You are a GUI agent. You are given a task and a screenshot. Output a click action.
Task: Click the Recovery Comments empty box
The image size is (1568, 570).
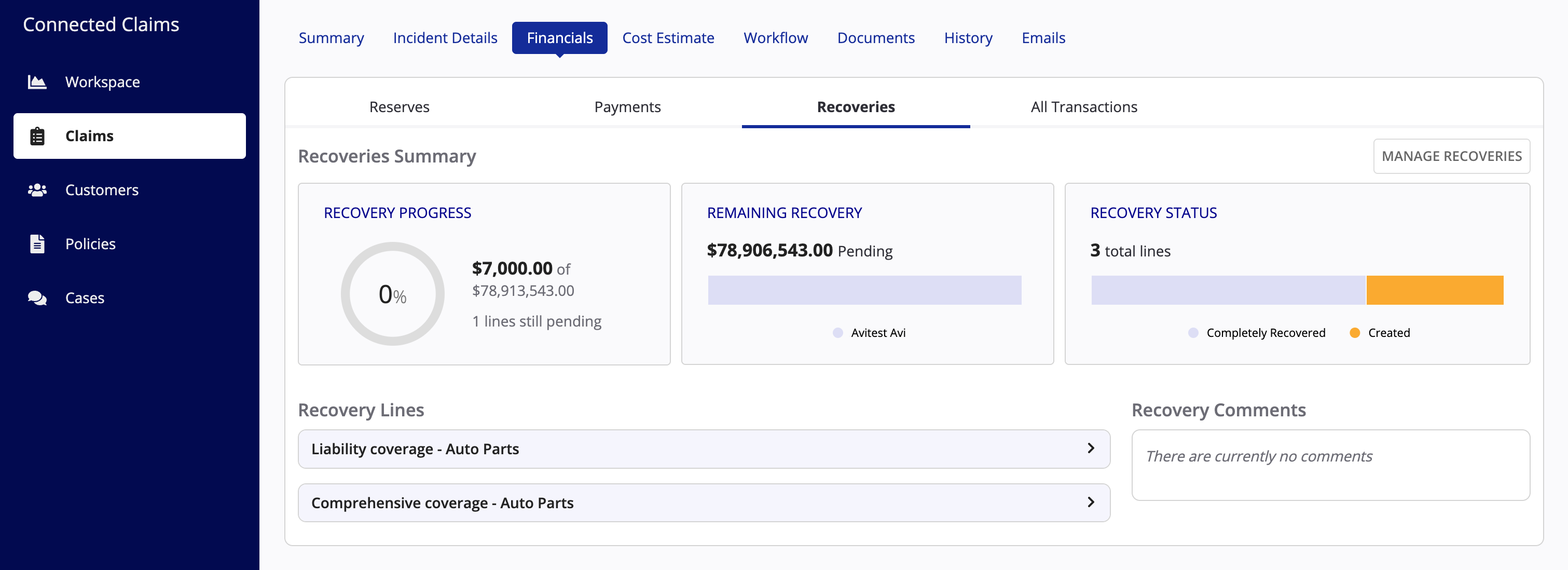coord(1330,465)
